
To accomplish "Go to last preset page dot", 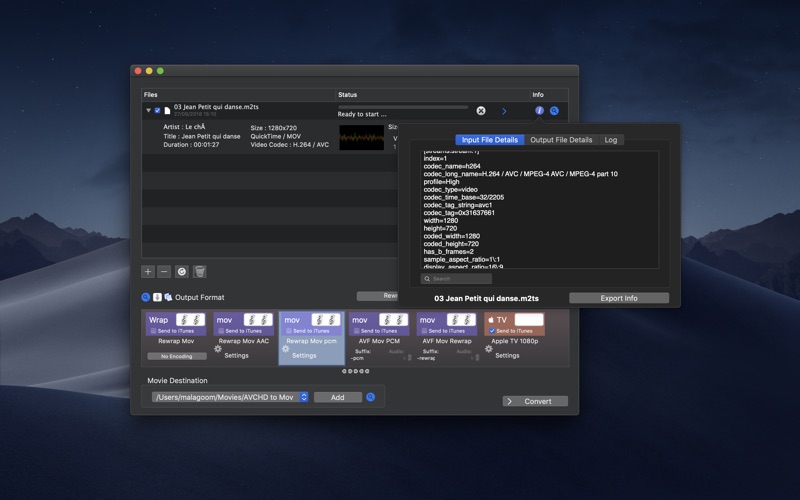I will pos(367,371).
